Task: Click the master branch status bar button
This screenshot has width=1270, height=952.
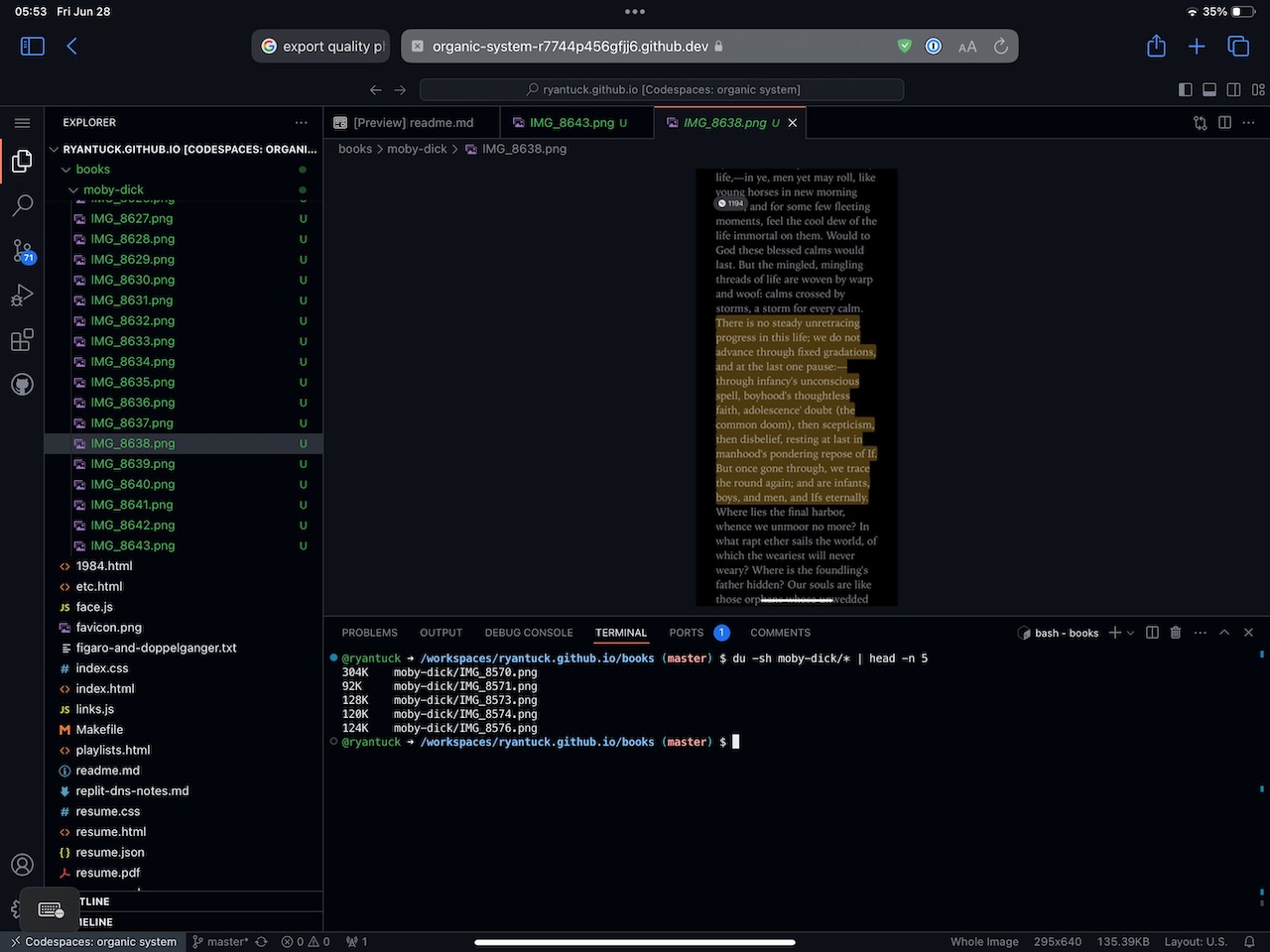Action: (x=220, y=941)
